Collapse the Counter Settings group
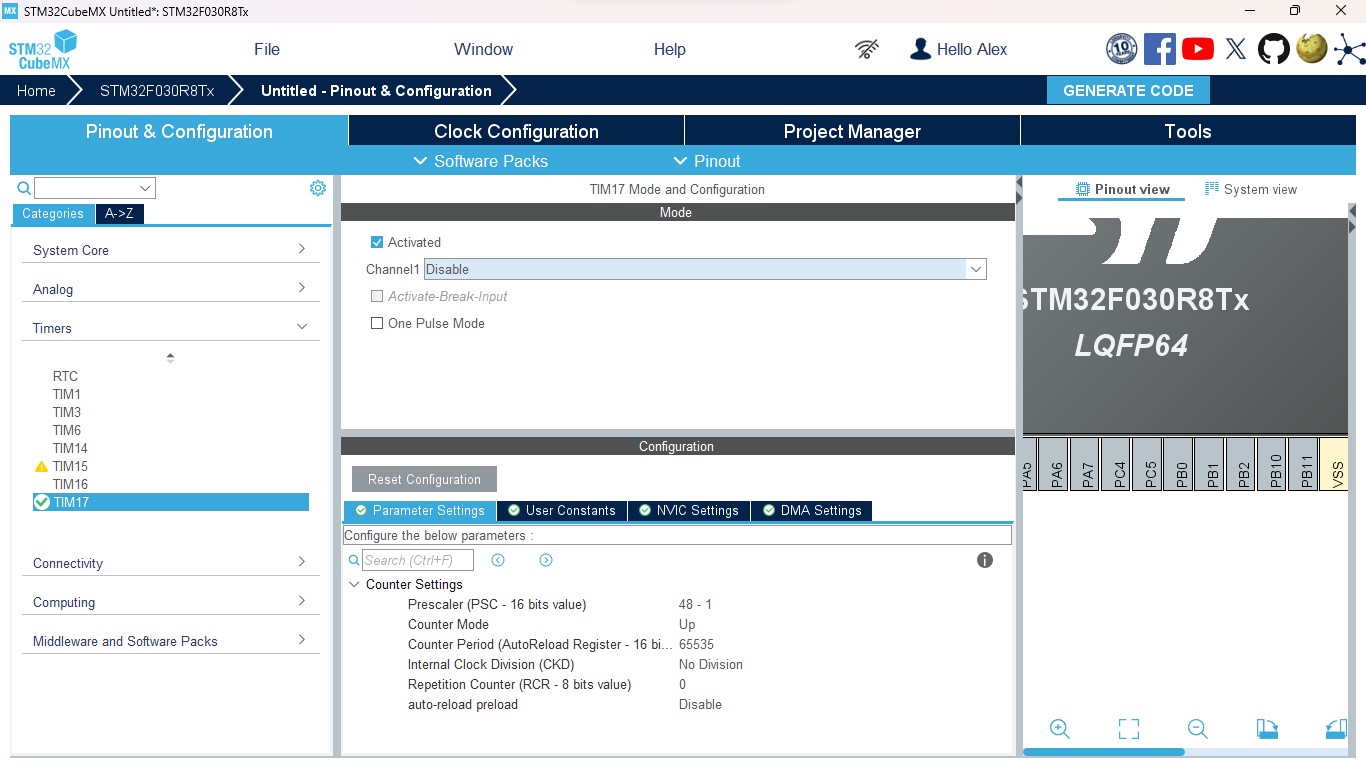 (354, 584)
